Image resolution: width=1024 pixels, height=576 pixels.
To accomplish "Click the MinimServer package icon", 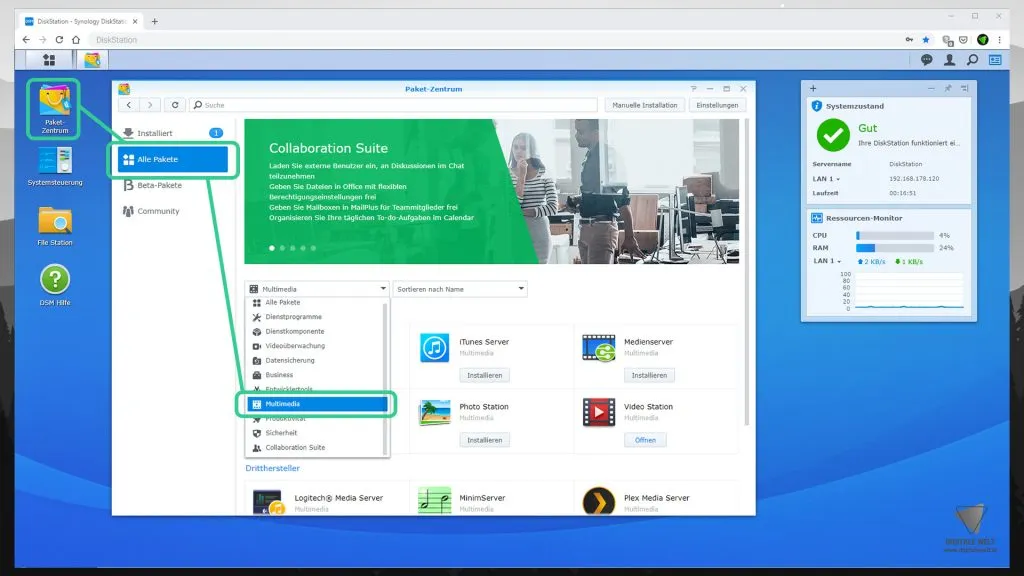I will [434, 502].
